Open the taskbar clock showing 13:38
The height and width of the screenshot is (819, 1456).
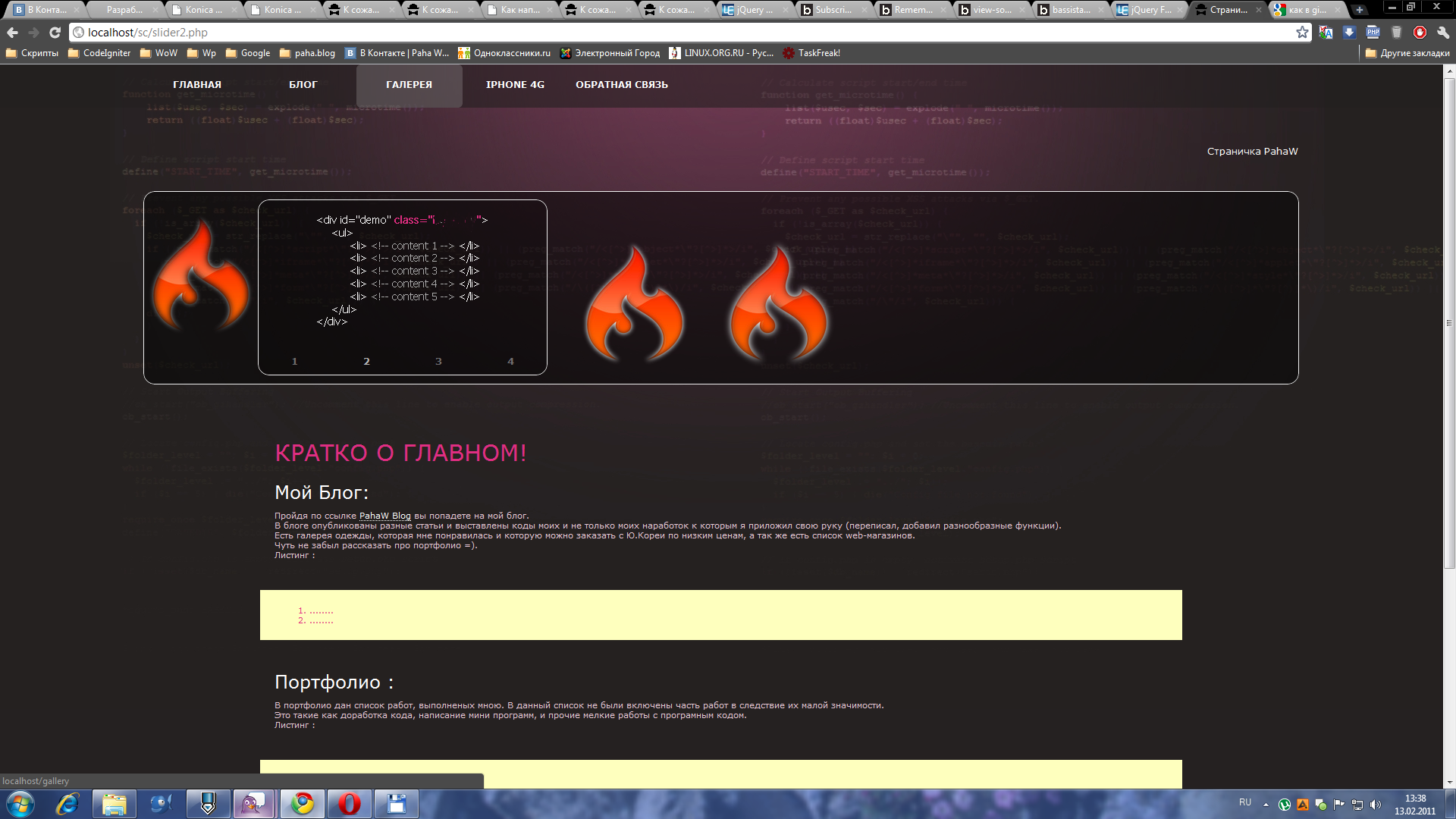click(1415, 805)
